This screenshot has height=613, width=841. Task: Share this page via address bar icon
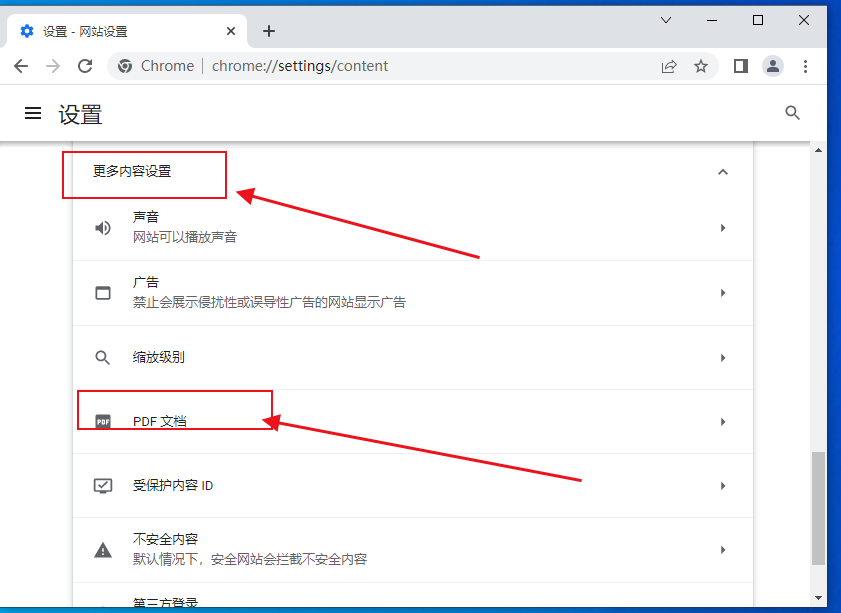coord(669,67)
